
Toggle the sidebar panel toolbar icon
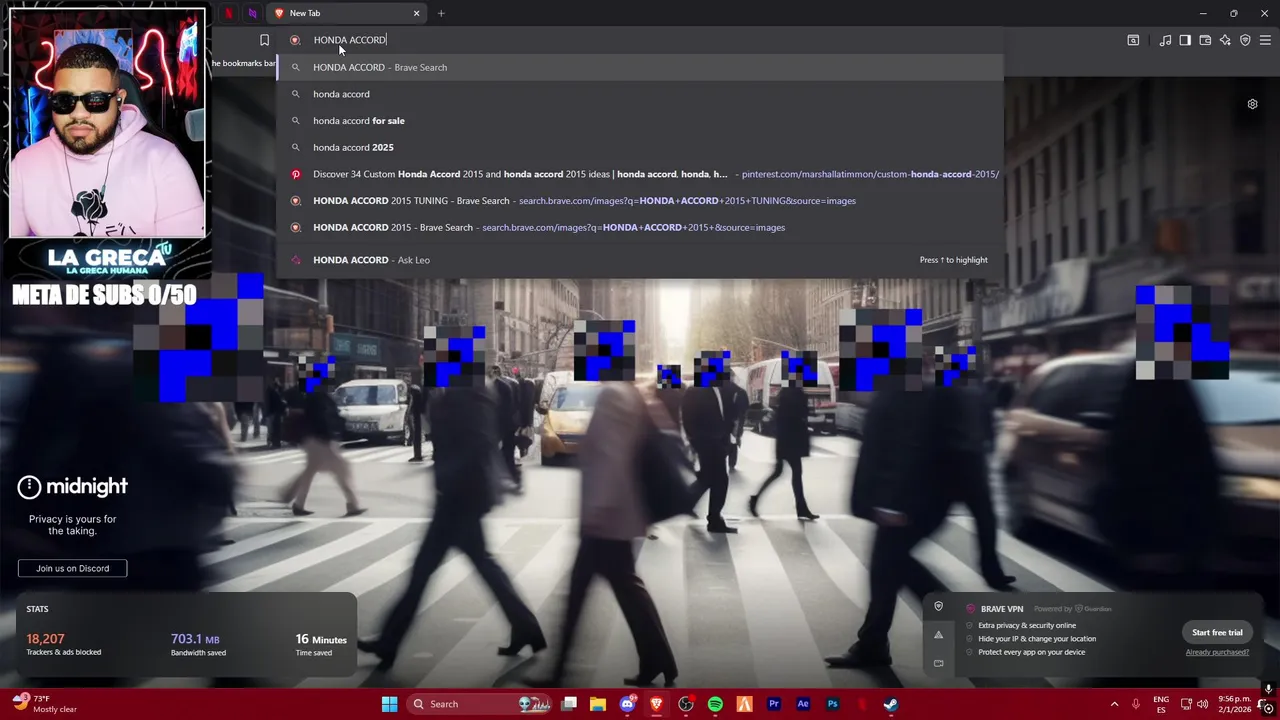pos(1185,40)
